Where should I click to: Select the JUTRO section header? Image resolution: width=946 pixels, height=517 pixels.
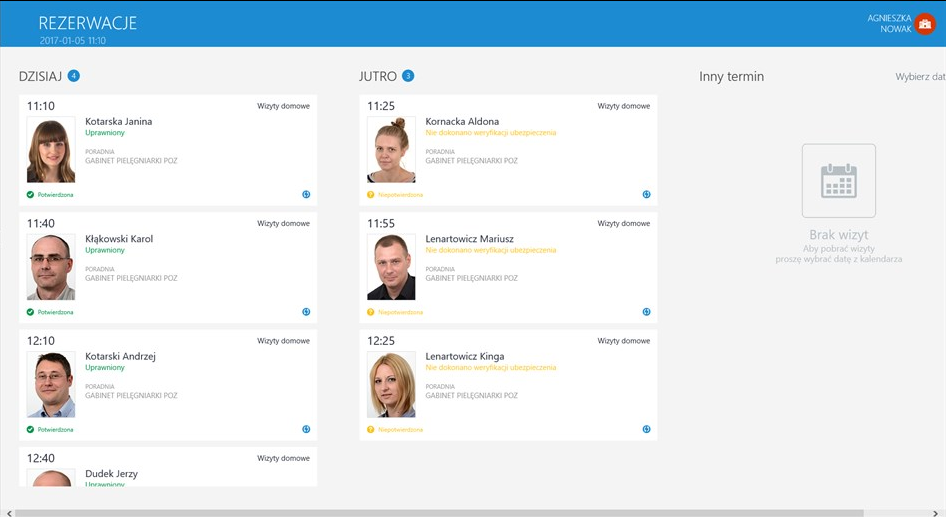(378, 76)
